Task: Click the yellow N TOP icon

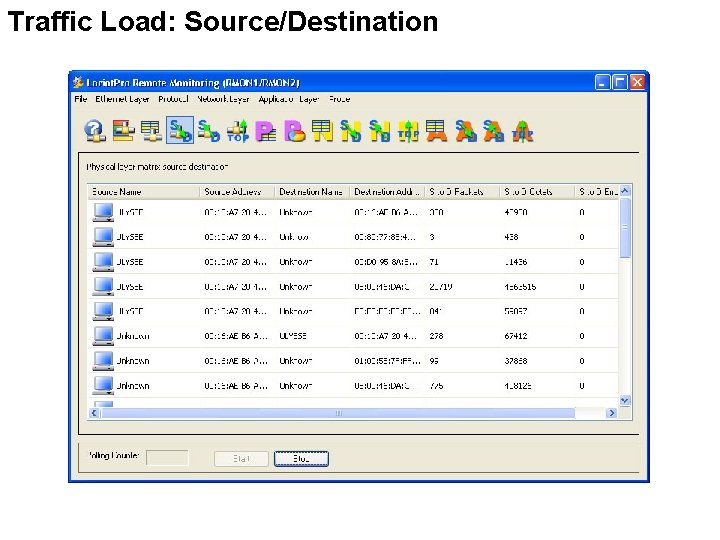Action: pyautogui.click(x=408, y=131)
